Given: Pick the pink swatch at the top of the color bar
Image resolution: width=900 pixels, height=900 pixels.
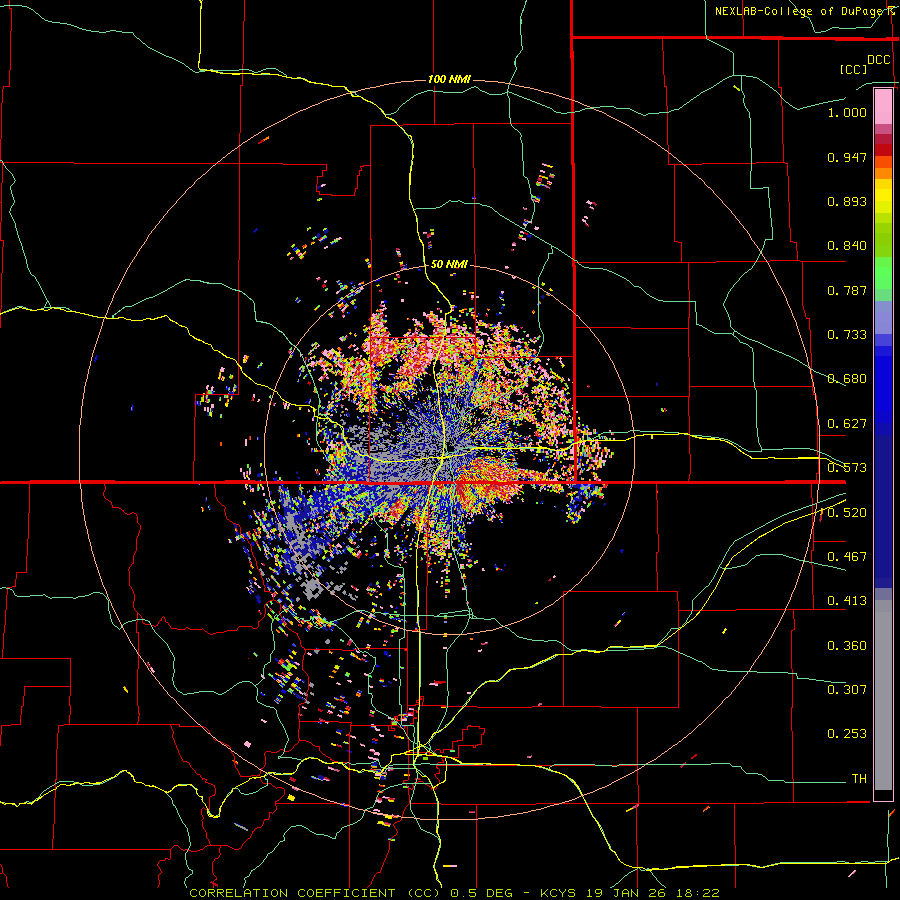Looking at the screenshot, I should click(883, 107).
